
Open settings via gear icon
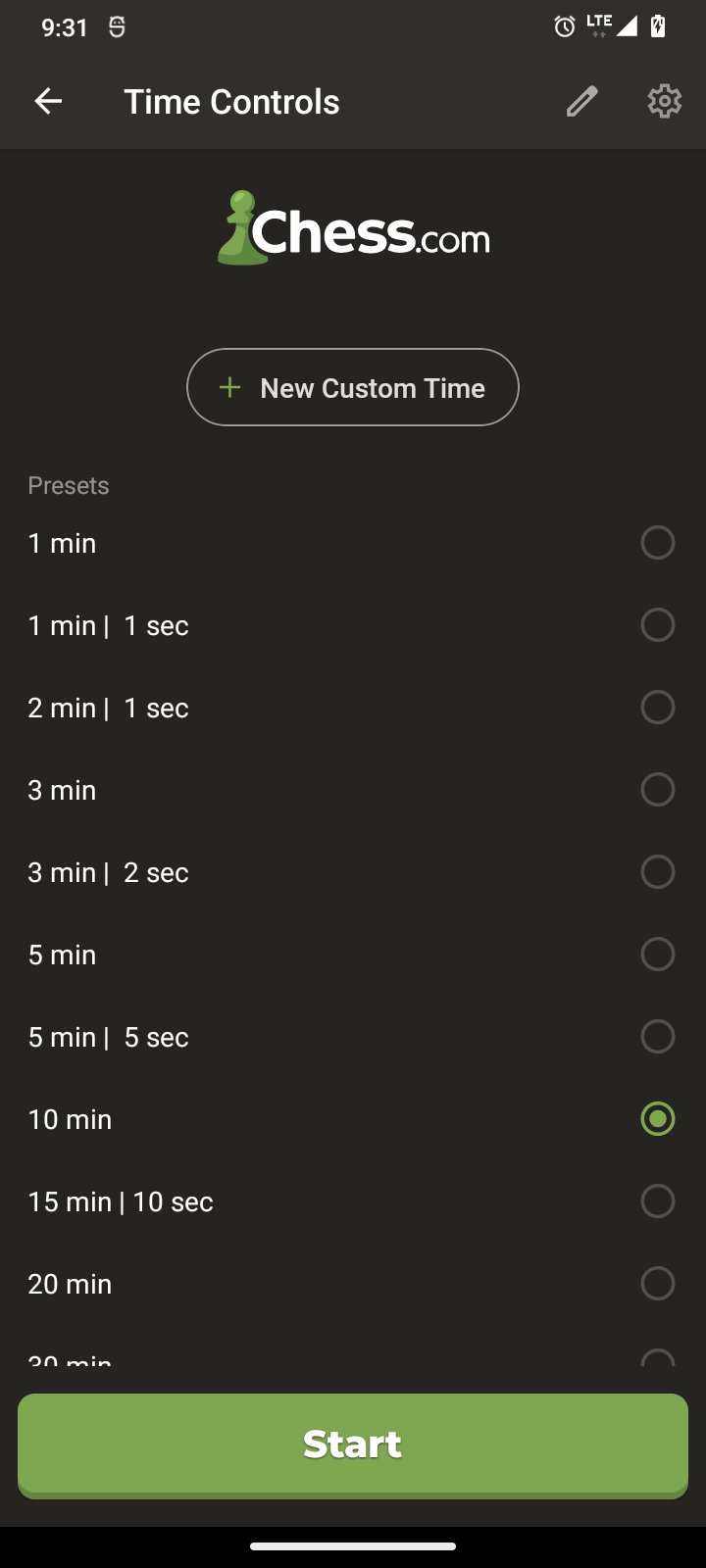coord(664,101)
